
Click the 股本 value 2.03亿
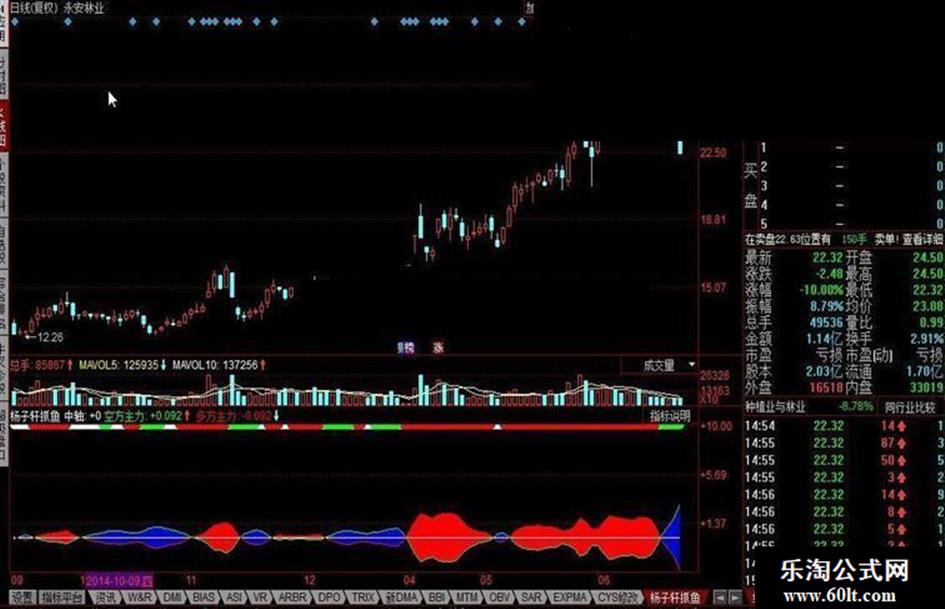tap(824, 371)
